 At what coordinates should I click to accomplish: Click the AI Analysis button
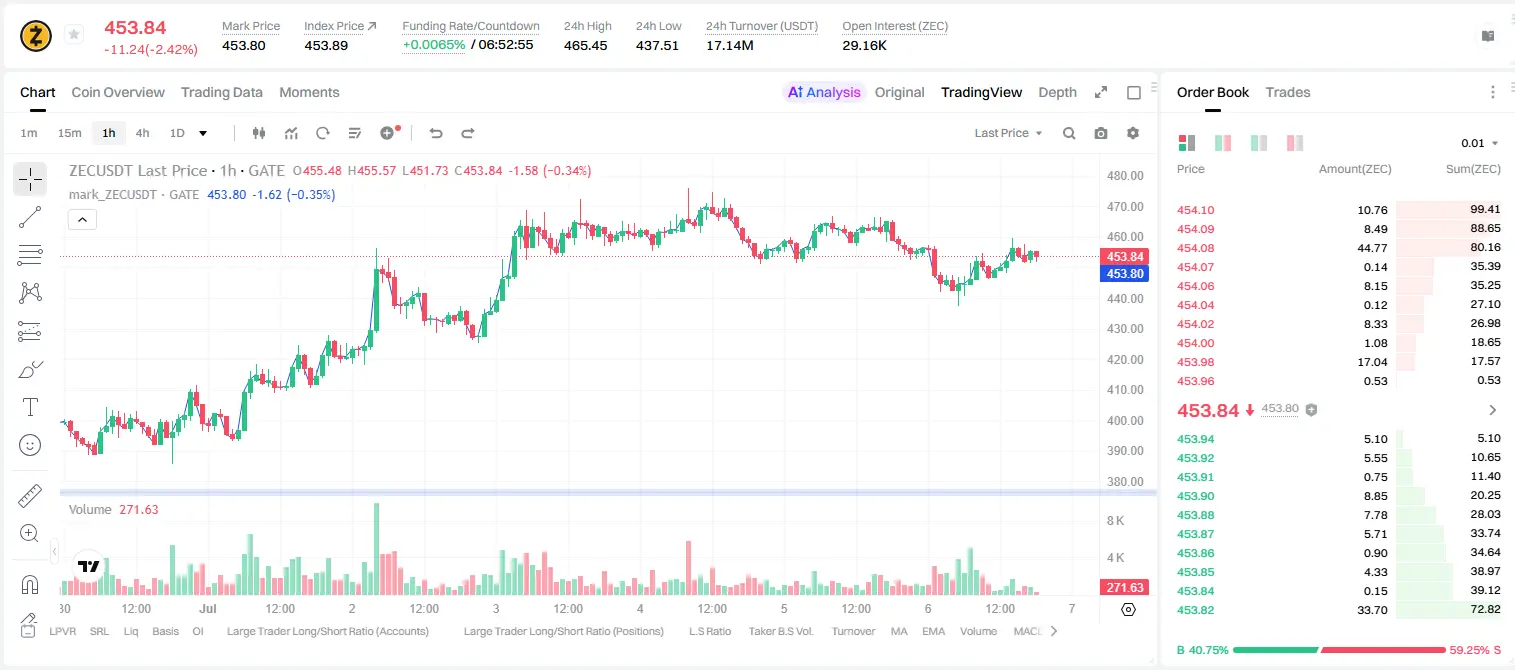824,92
